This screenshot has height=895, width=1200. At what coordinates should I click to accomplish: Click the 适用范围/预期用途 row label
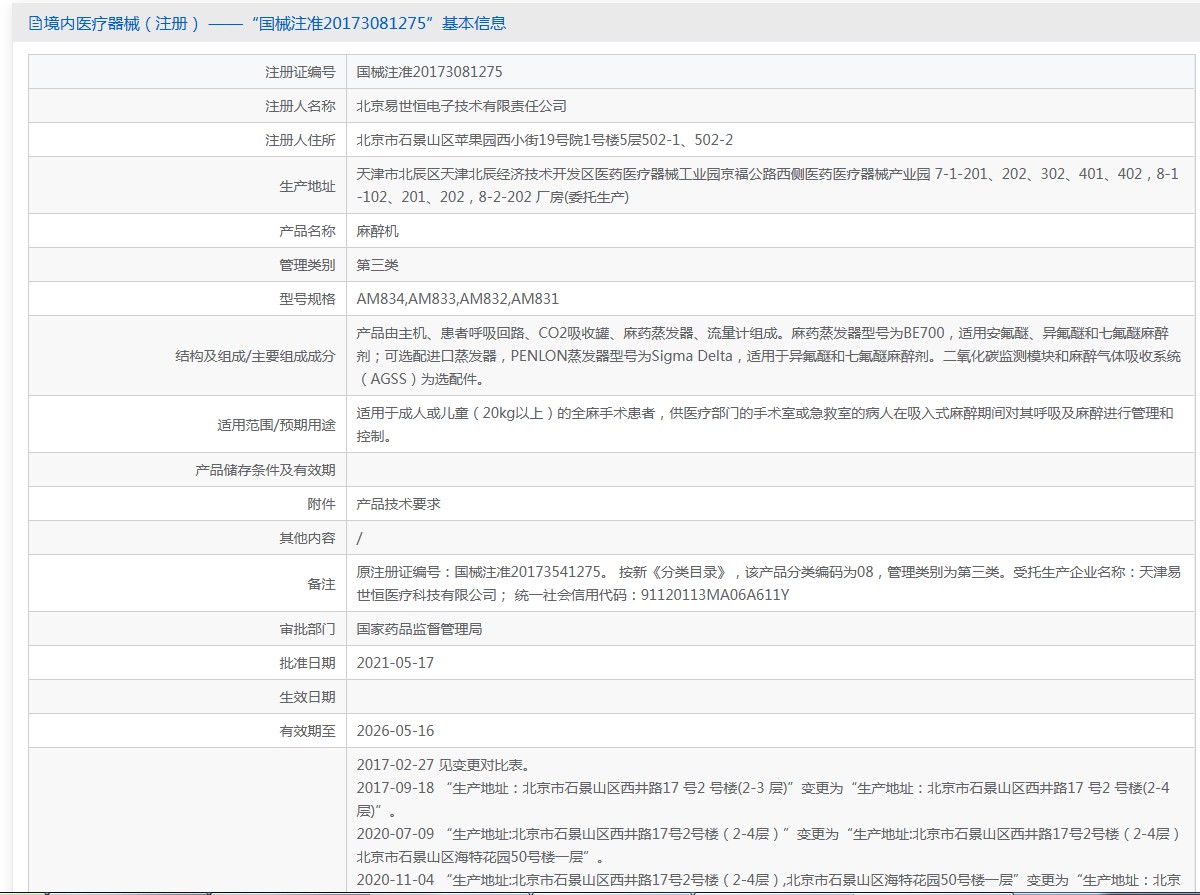(276, 425)
